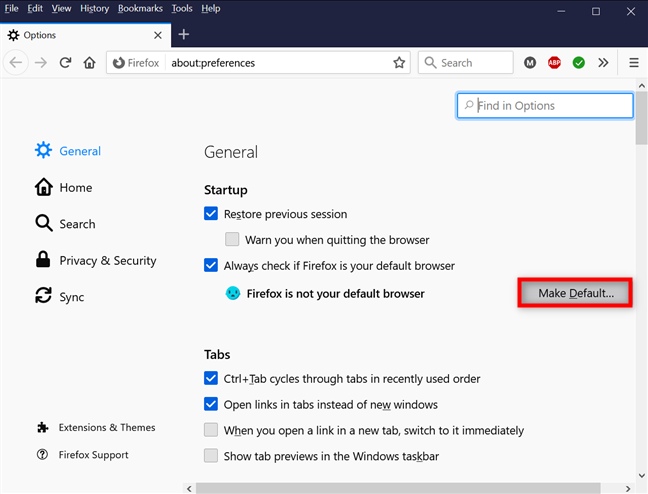Open Firefox Support link
Viewport: 648px width, 494px height.
pos(83,454)
